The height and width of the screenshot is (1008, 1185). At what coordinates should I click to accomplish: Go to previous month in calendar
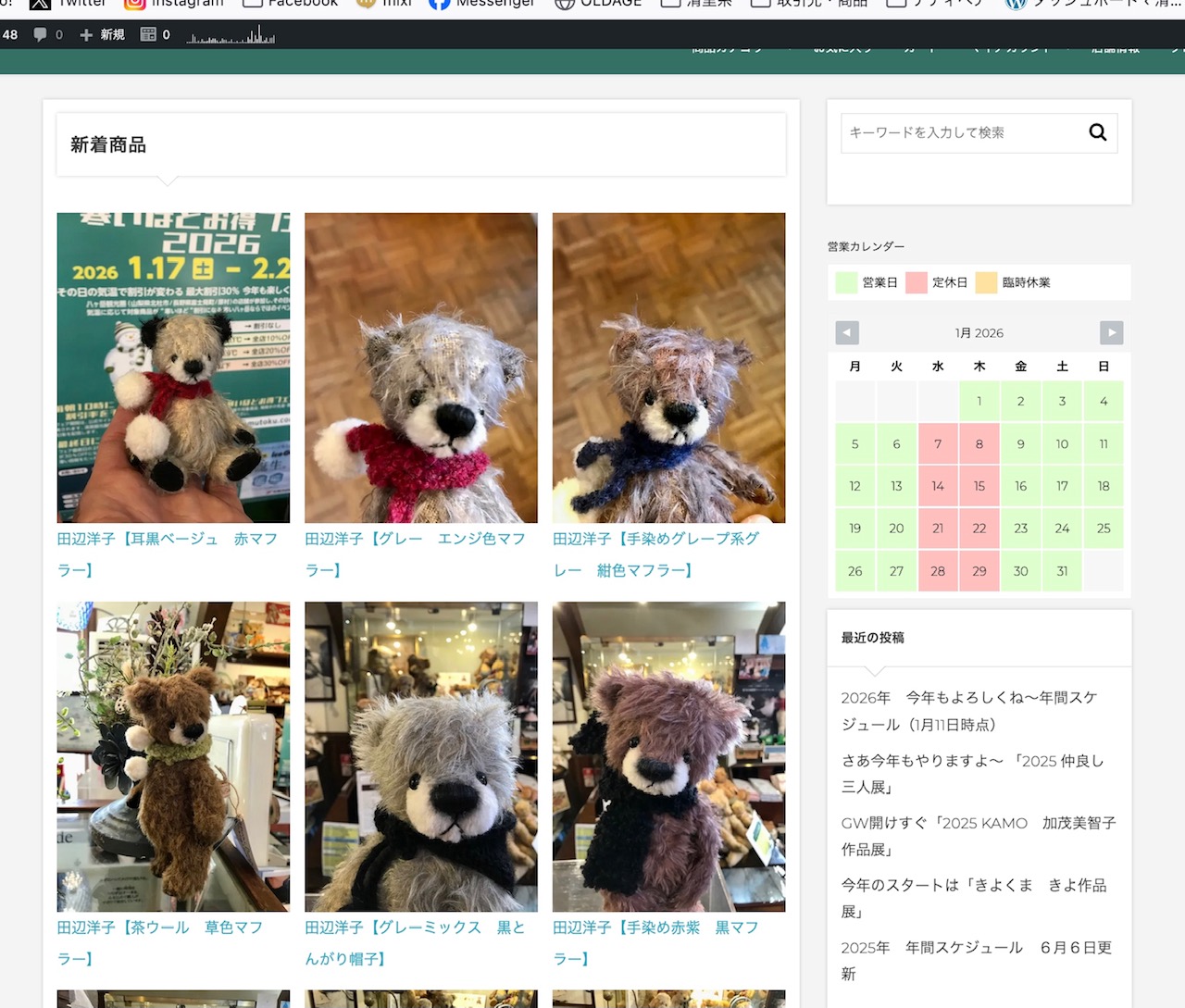point(847,332)
